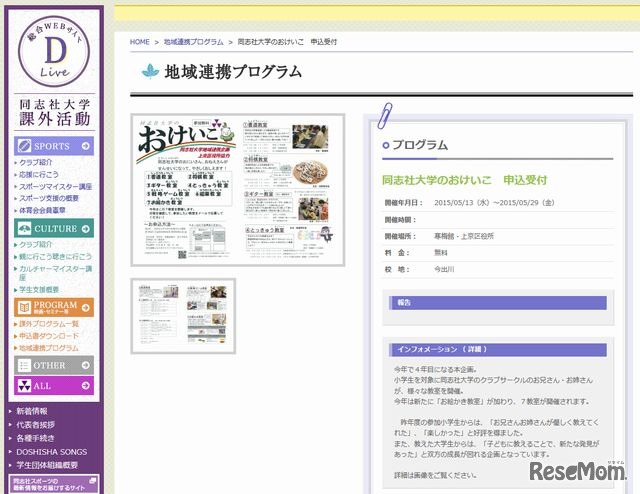The image size is (640, 494).
Task: Click the arrow icon on the ALL button
Action: [x=85, y=385]
